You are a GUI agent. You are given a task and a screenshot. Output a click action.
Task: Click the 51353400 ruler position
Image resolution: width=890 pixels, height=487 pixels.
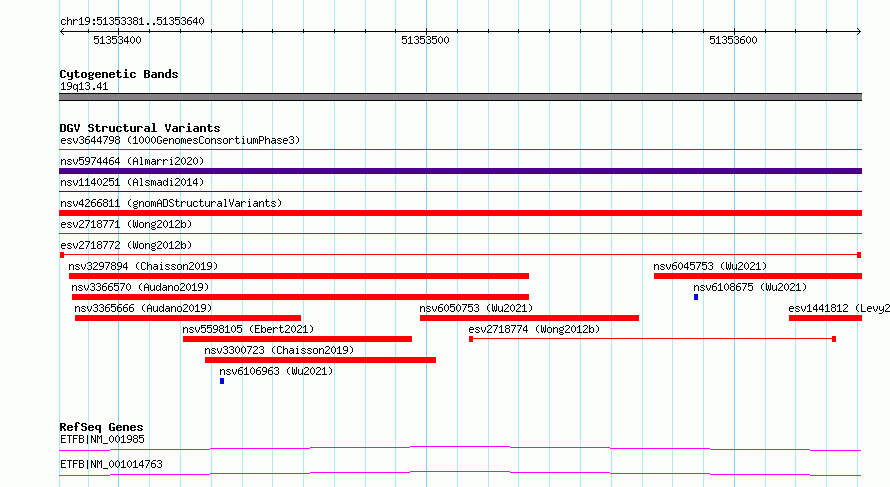pos(117,40)
